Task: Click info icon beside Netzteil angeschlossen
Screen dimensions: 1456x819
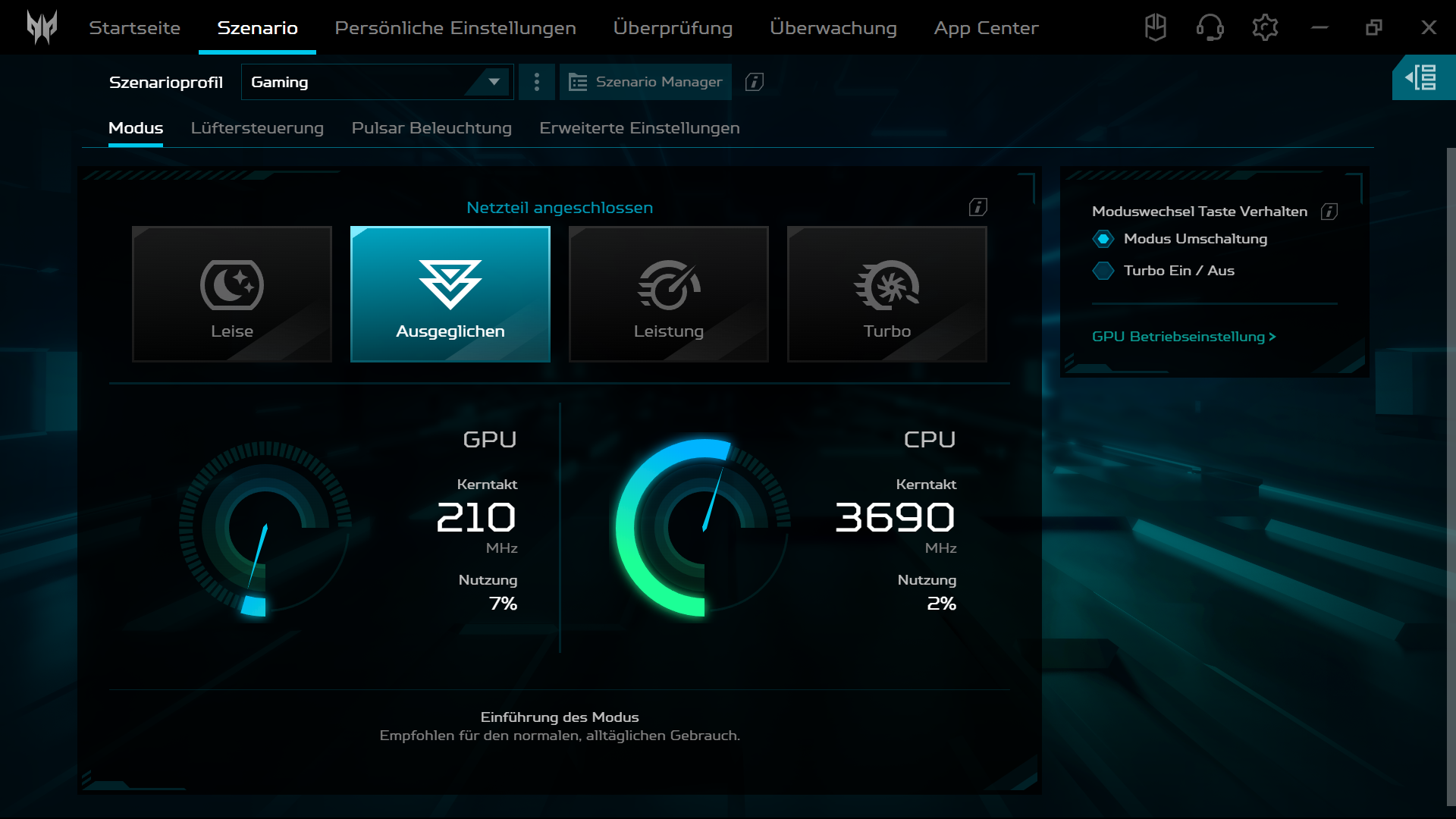Action: (x=977, y=207)
